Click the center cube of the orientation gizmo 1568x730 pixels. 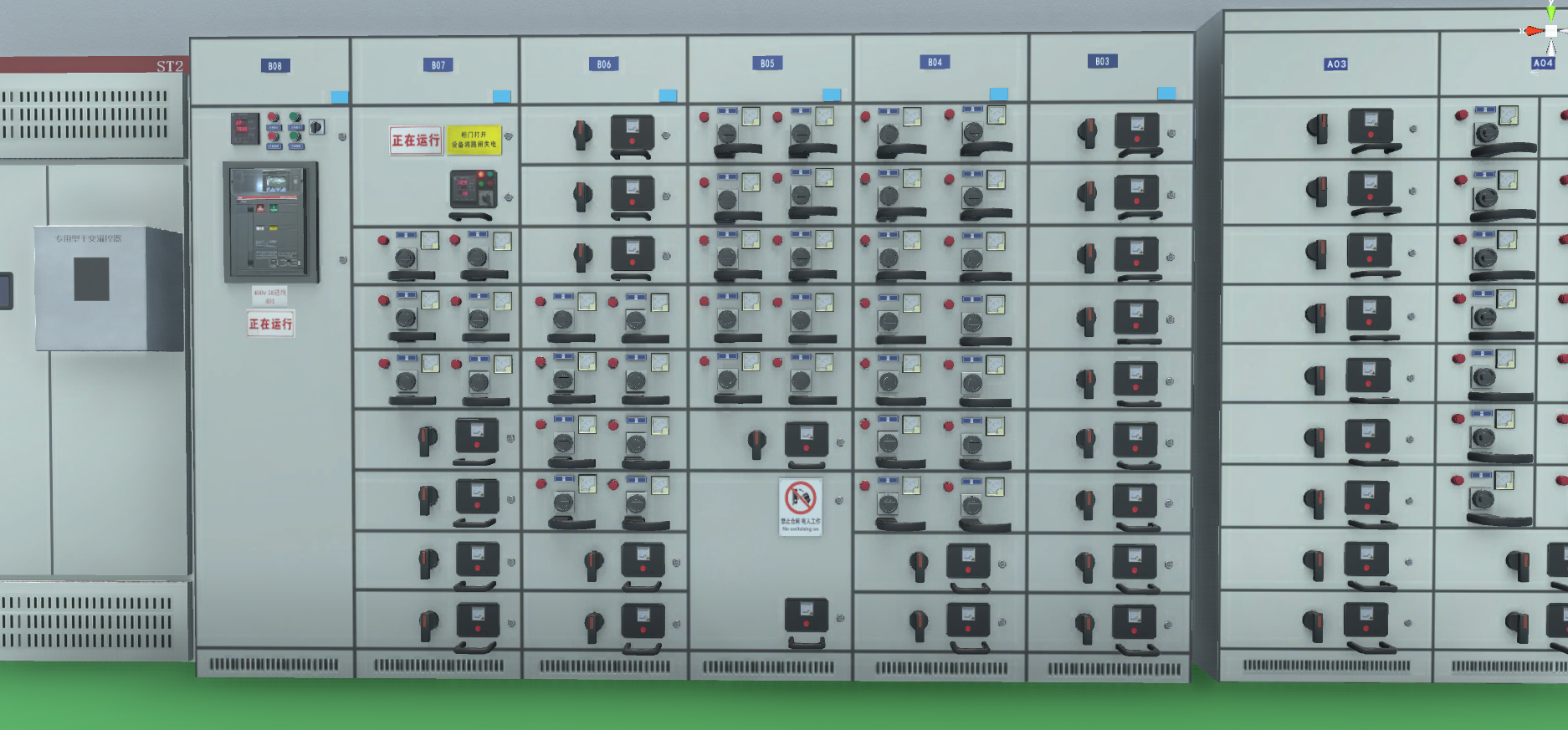coord(1551,31)
